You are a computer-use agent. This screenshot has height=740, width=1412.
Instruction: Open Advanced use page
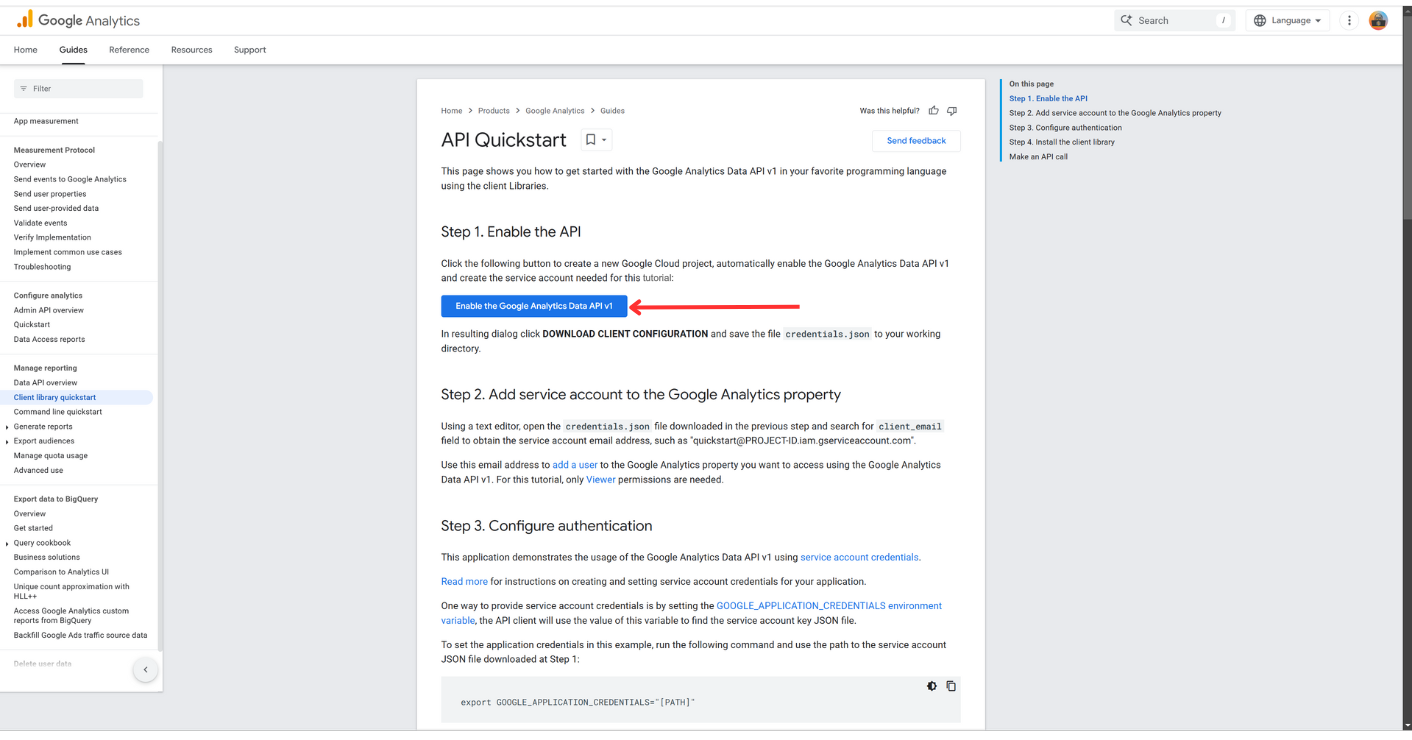[38, 470]
